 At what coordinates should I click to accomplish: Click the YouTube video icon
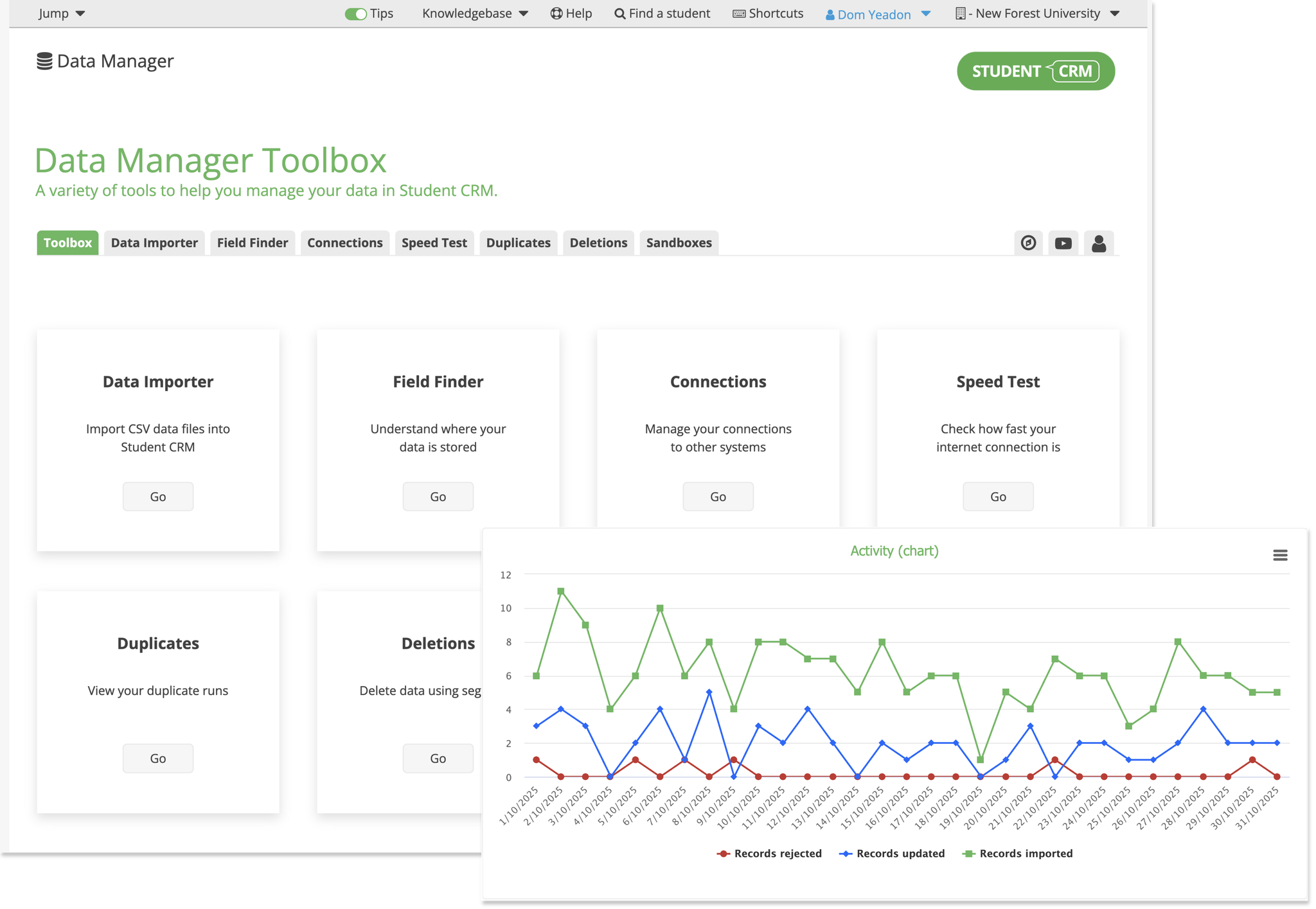[1063, 243]
